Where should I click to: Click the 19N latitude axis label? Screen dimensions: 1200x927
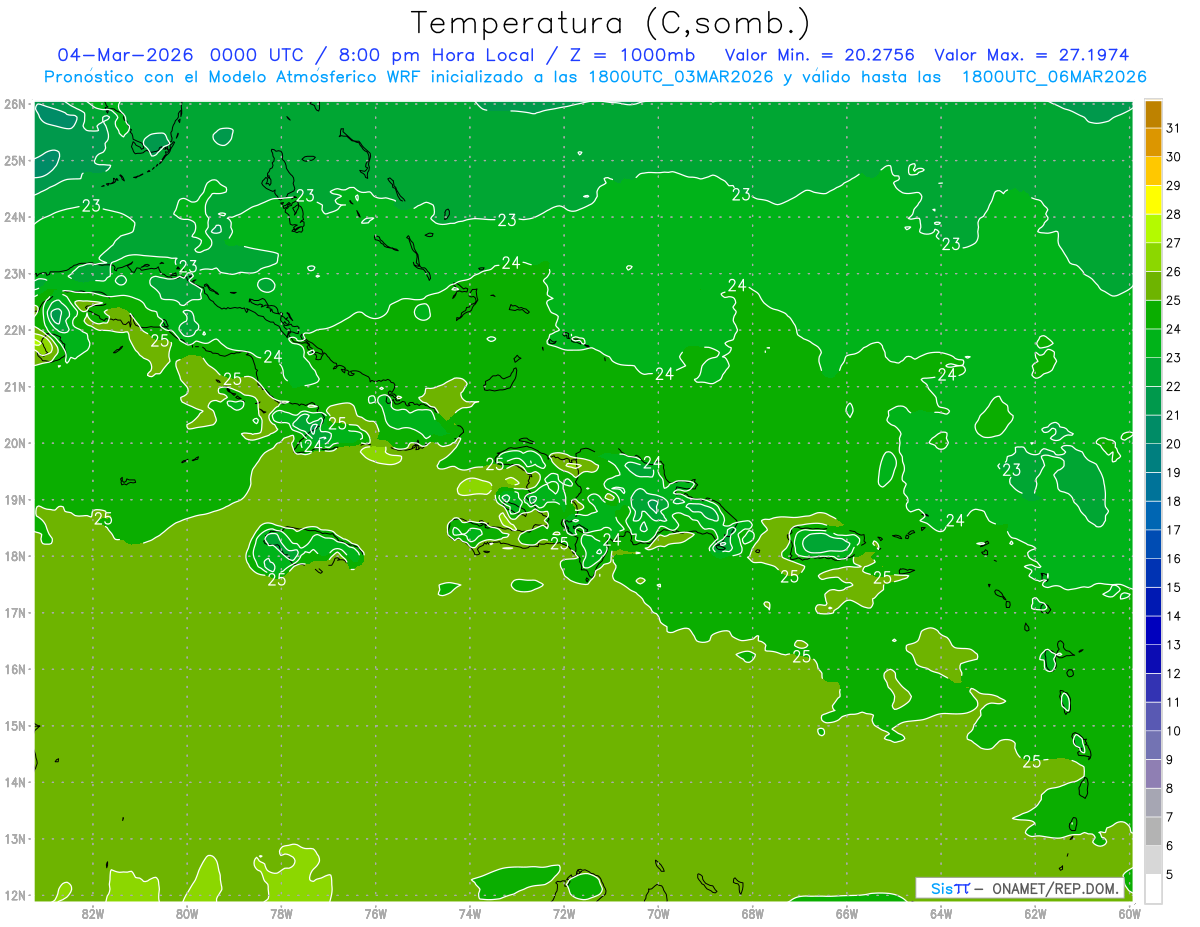[x=15, y=499]
